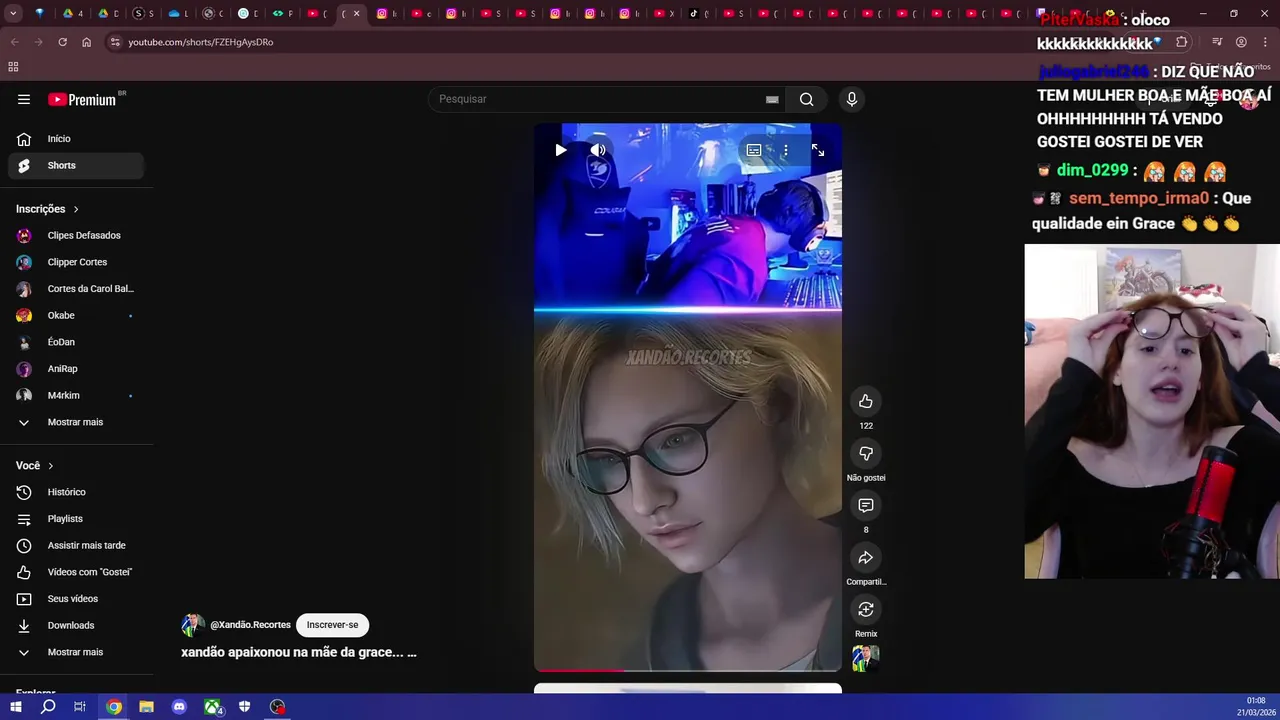This screenshot has height=720, width=1280.
Task: Hit the Não gostei dislike button
Action: coord(866,453)
